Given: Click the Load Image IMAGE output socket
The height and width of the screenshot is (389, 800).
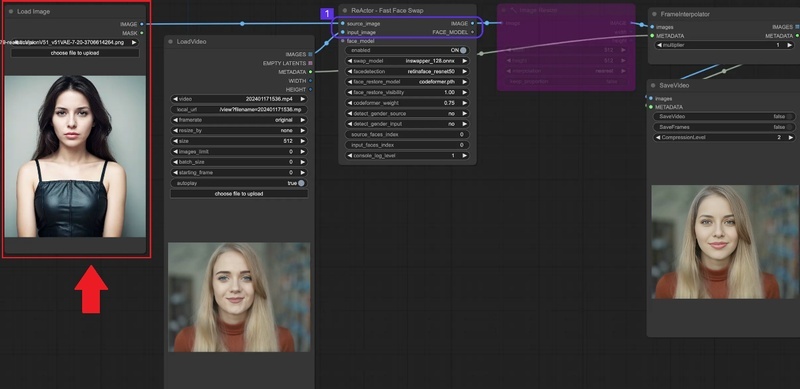Looking at the screenshot, I should pyautogui.click(x=141, y=24).
